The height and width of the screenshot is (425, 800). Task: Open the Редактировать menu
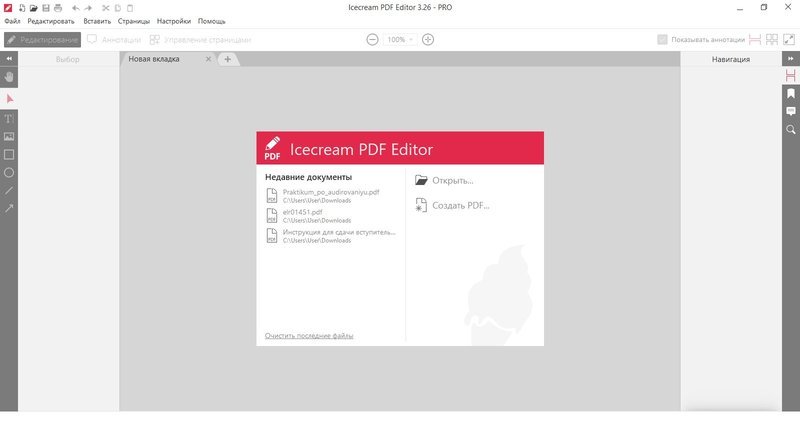tap(51, 21)
